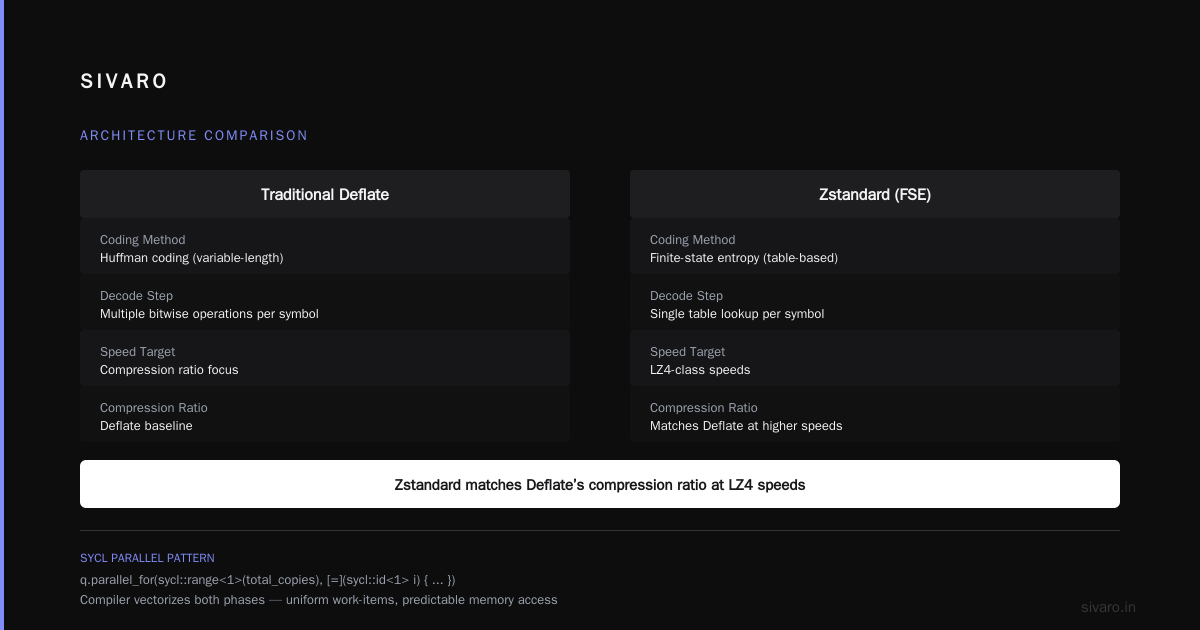Click Coding Method label under Traditional Deflate
The image size is (1200, 630).
click(x=143, y=240)
